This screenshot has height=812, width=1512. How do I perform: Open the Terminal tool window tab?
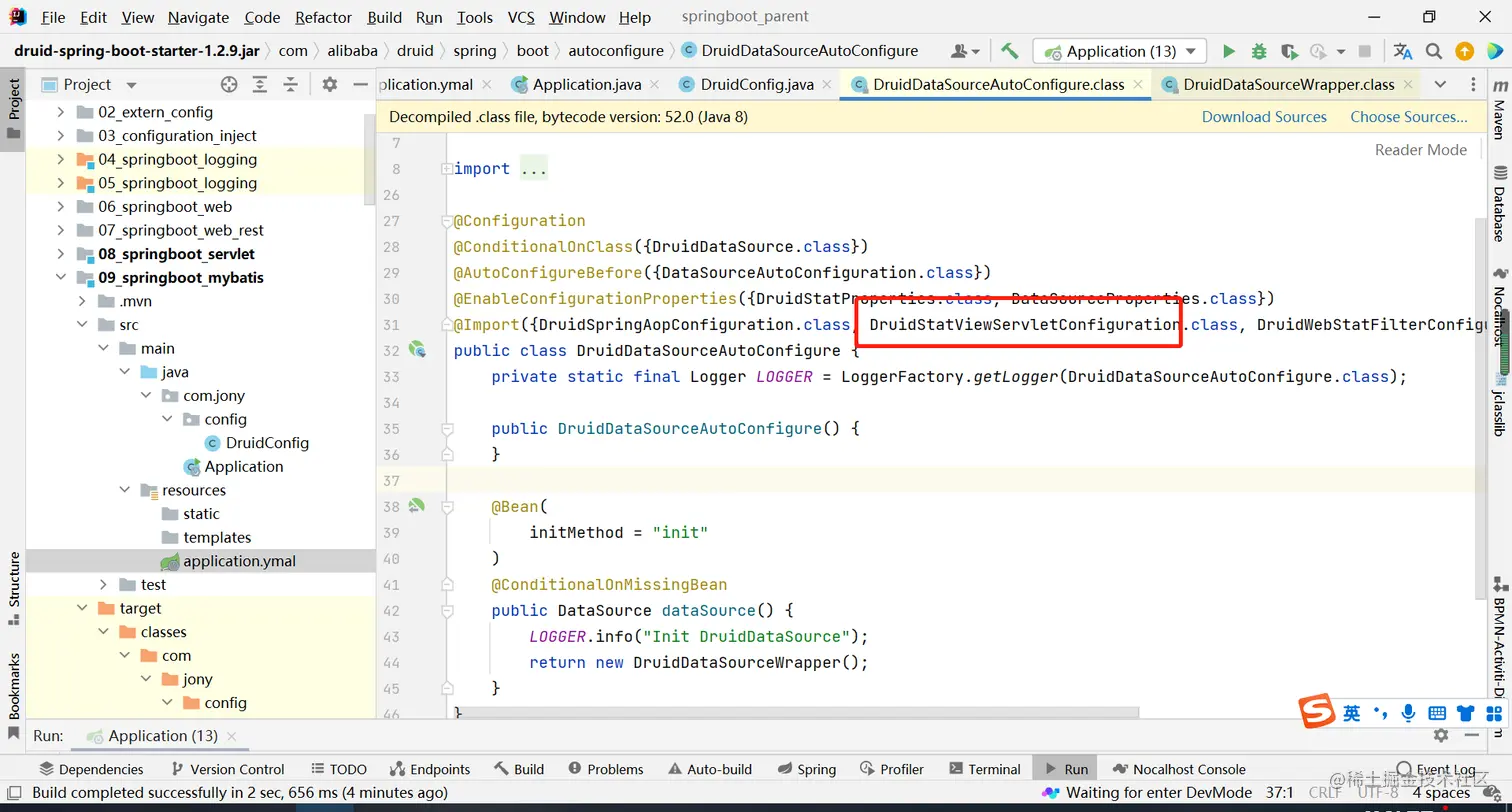tap(983, 769)
